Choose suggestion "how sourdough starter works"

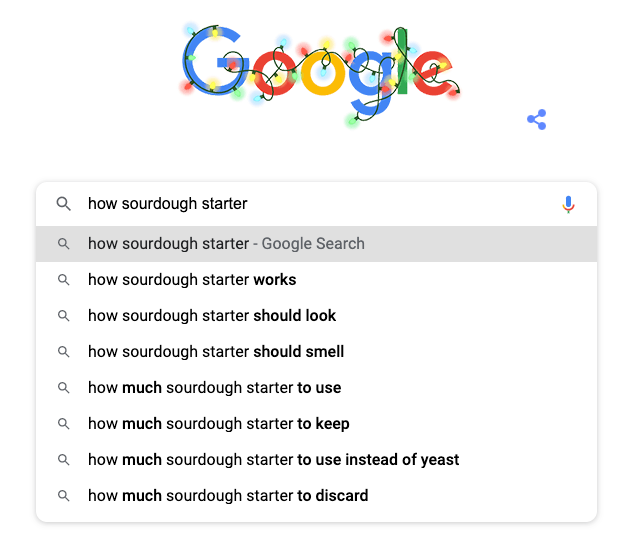pyautogui.click(x=192, y=280)
